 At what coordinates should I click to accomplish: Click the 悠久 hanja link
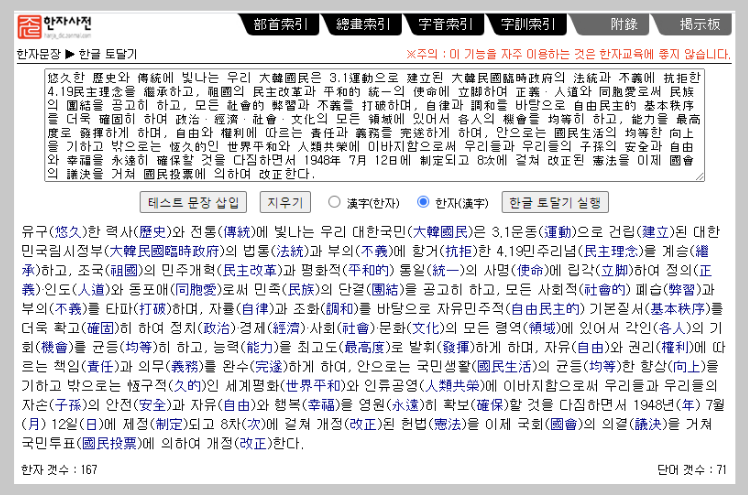[68, 232]
